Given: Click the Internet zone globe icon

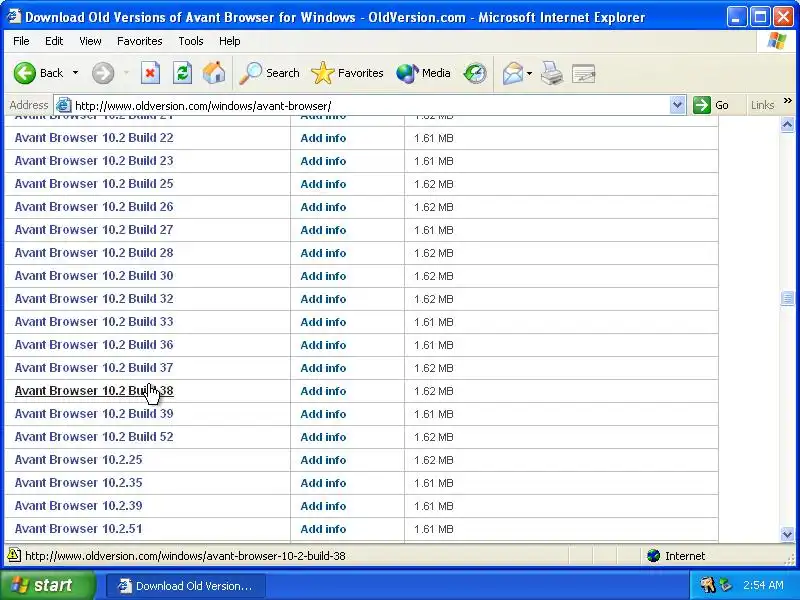Looking at the screenshot, I should 653,556.
